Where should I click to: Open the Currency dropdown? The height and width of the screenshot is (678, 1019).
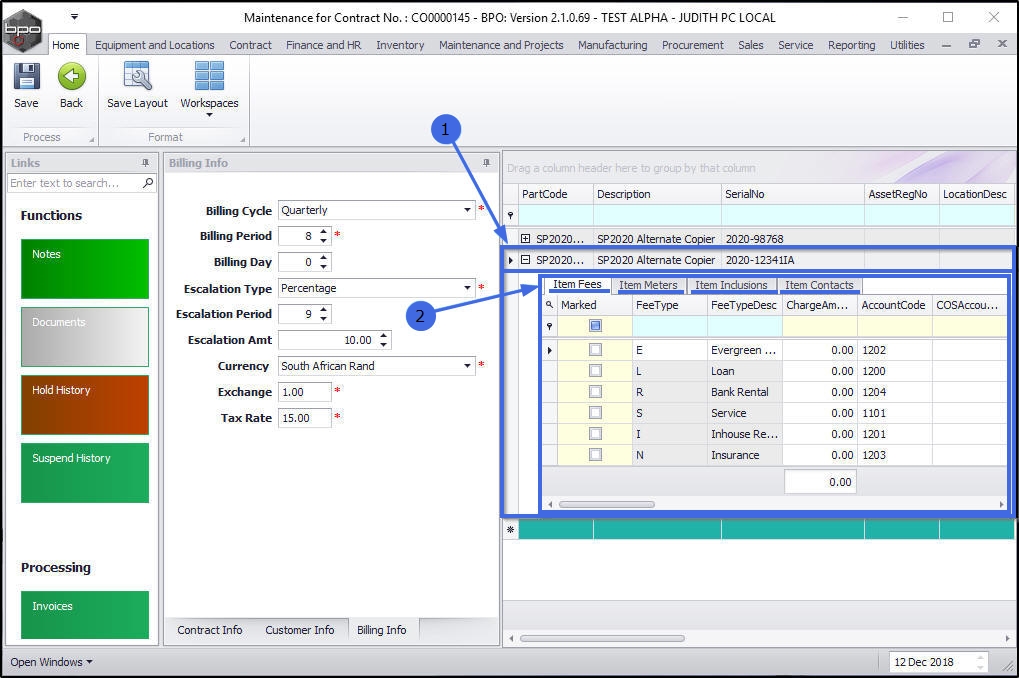point(468,366)
